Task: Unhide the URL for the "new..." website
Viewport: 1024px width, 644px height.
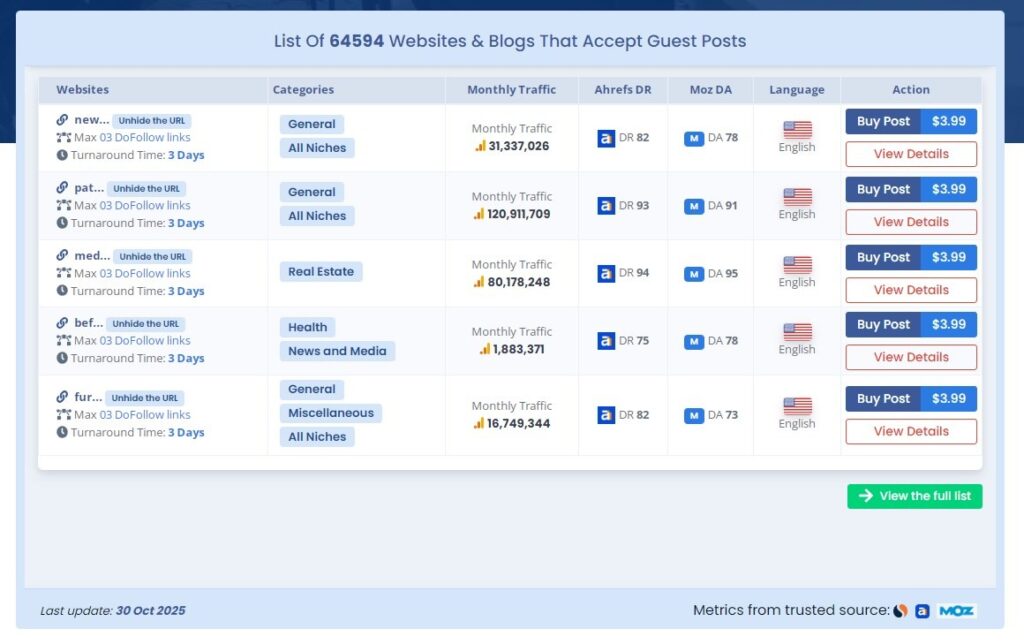Action: point(152,121)
